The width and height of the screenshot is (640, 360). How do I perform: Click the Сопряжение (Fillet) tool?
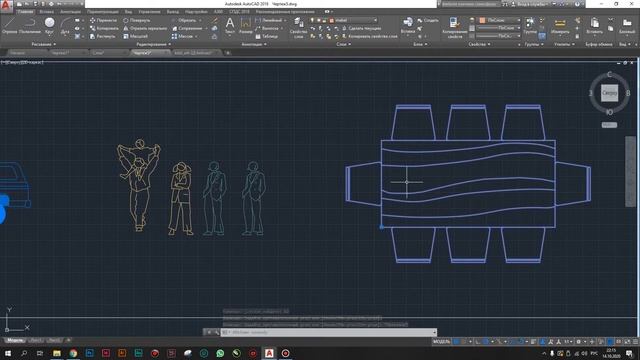(187, 28)
